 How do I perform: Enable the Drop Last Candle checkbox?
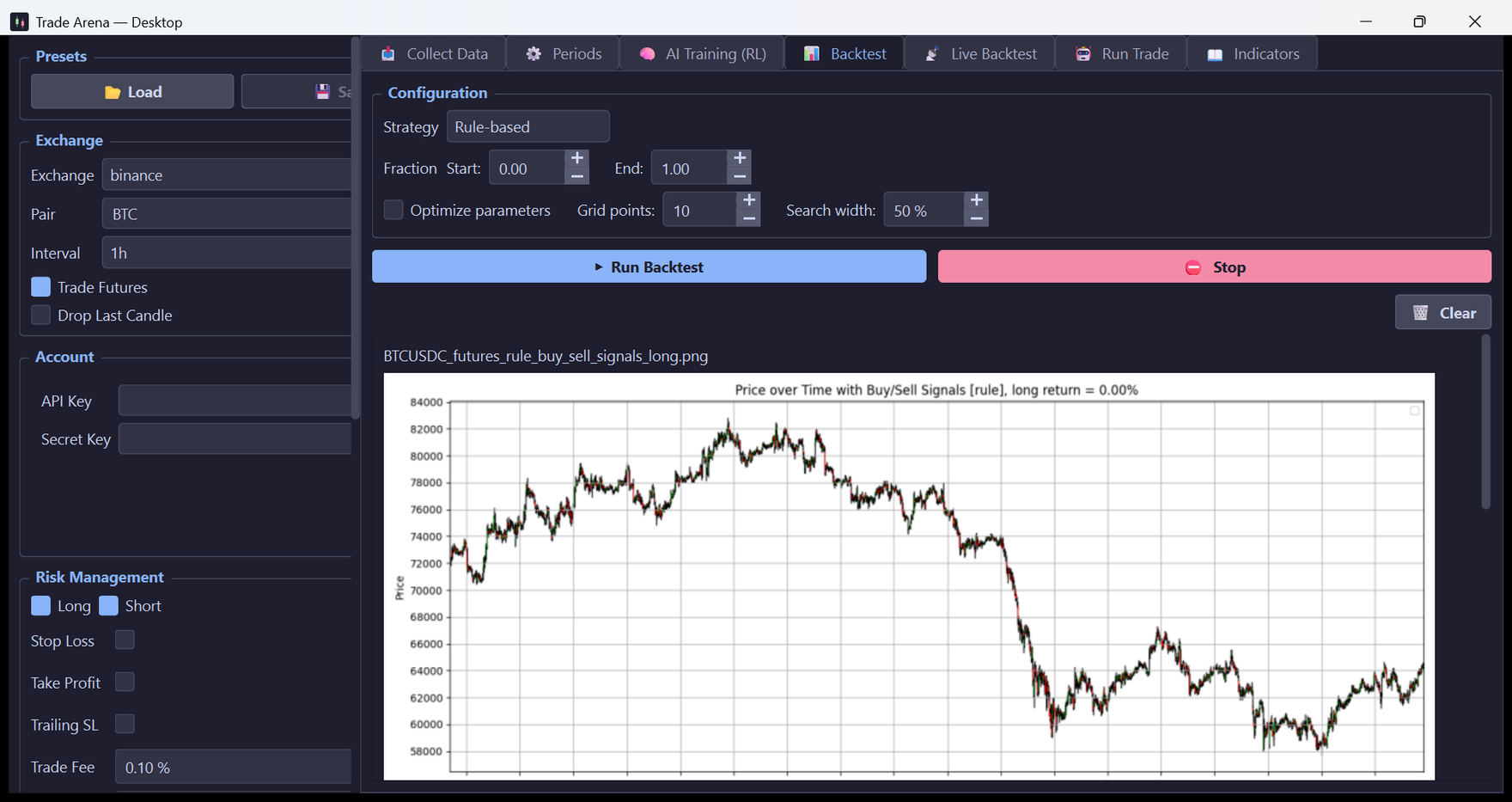[40, 315]
